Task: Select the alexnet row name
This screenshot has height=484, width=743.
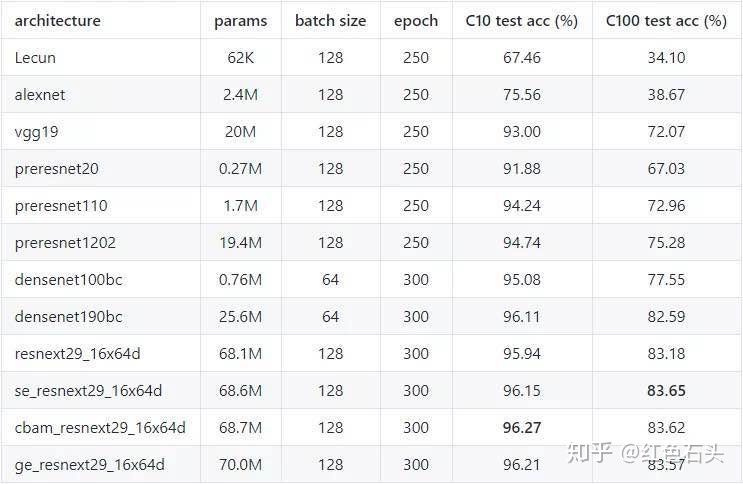Action: click(41, 95)
